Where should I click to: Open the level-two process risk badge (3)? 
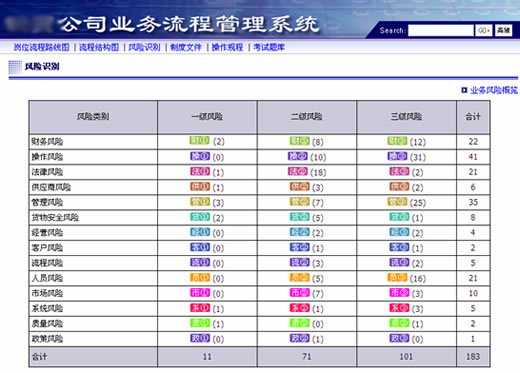coord(300,262)
